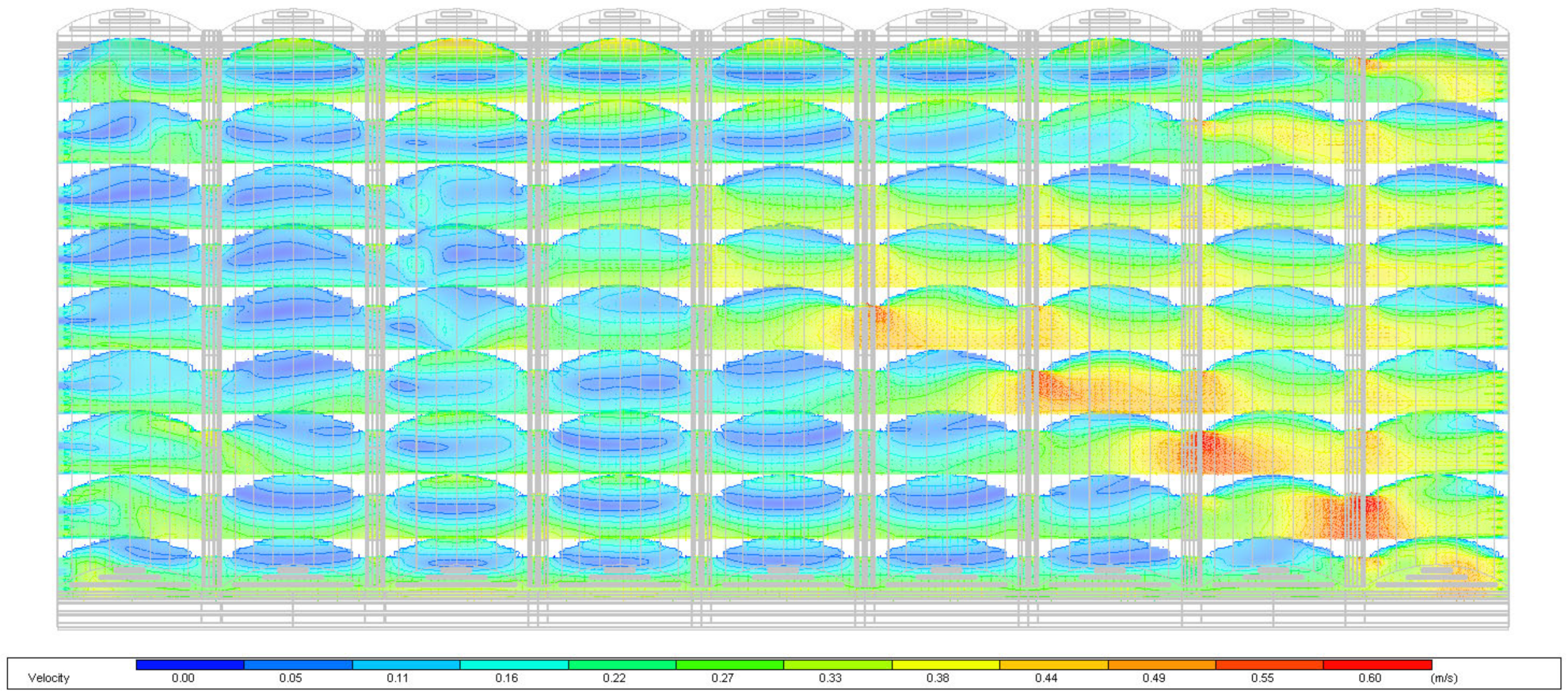The width and height of the screenshot is (1568, 697).
Task: Click the dark blue 0.00 legend swatch
Action: coord(190,665)
